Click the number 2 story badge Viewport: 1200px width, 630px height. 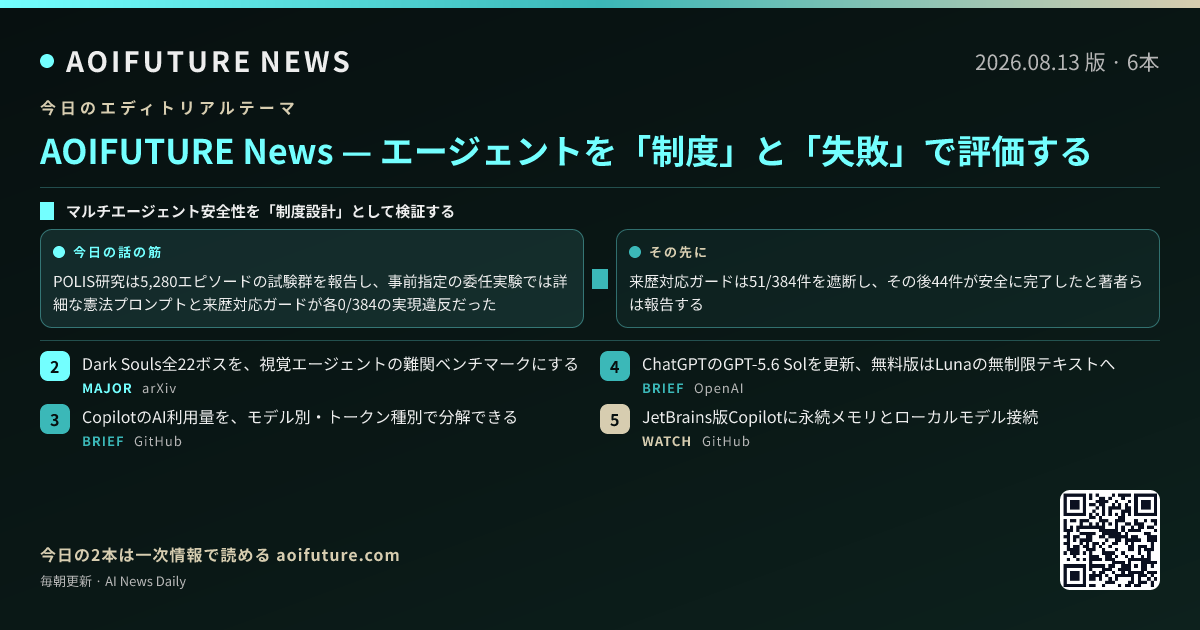coord(55,366)
